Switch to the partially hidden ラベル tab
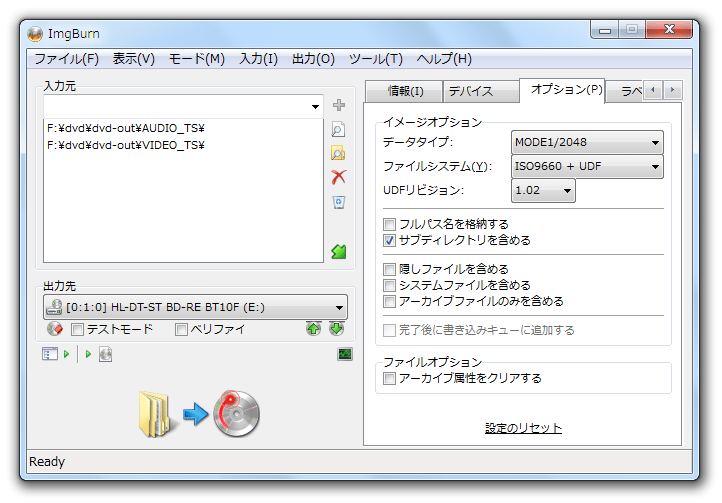This screenshot has height=503, width=722. point(625,91)
